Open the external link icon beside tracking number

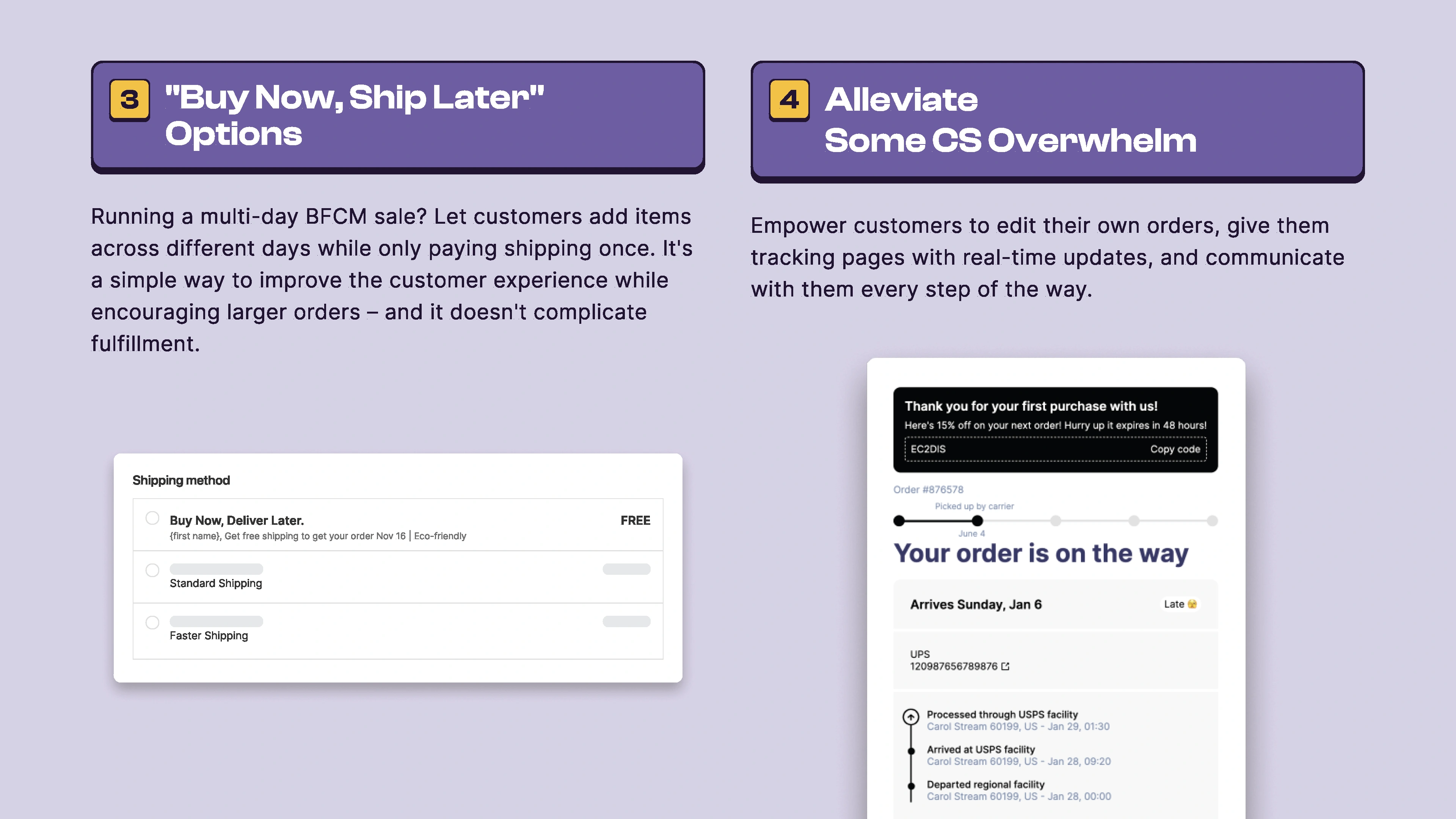pyautogui.click(x=1005, y=667)
